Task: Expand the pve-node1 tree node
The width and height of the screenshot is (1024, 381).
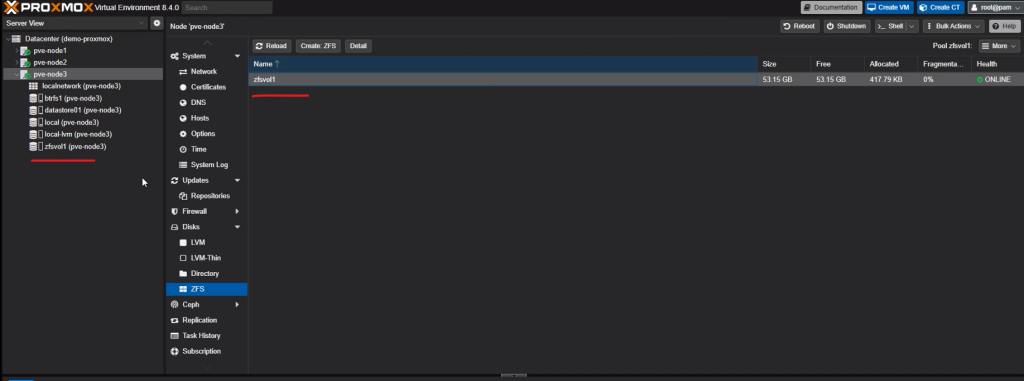Action: point(17,50)
